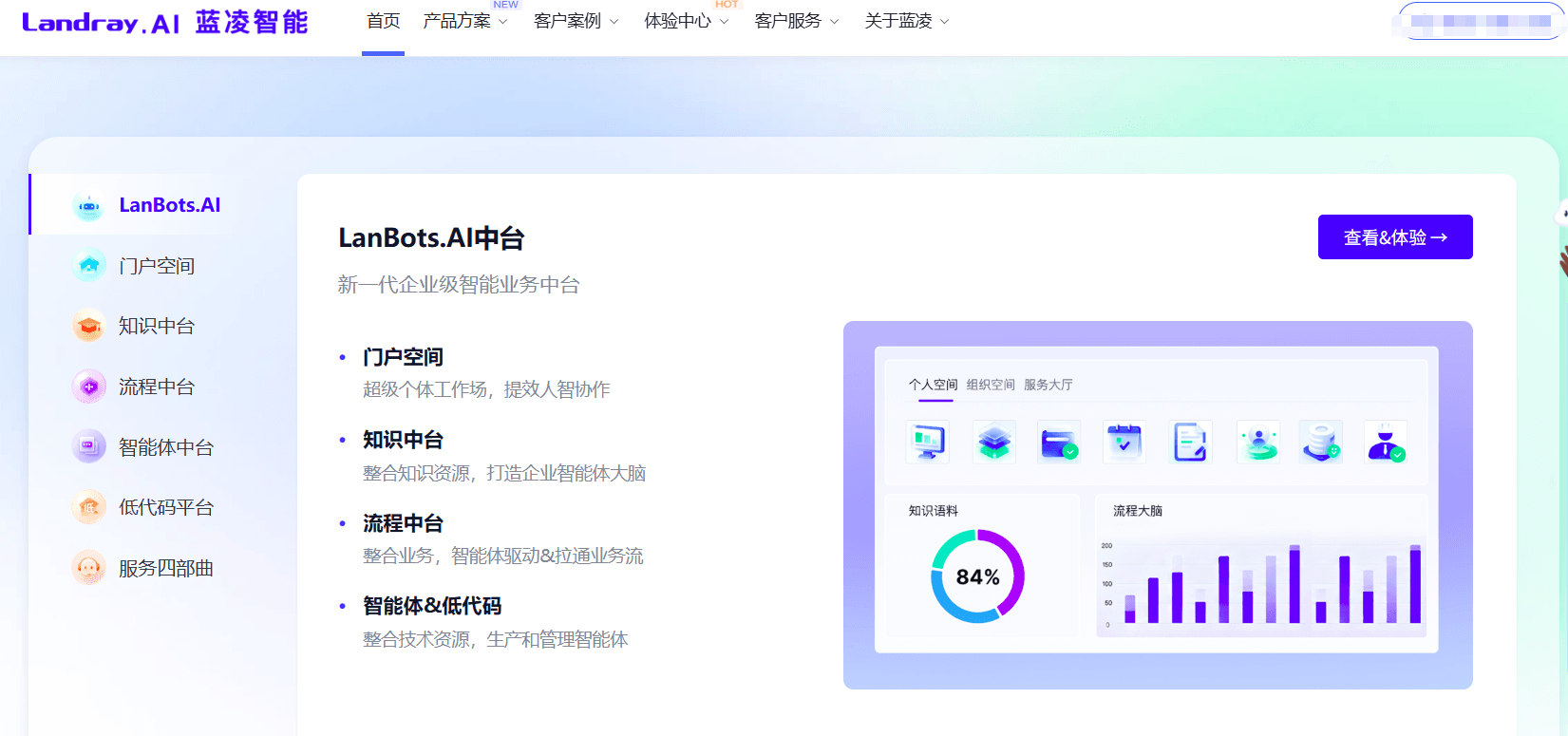Image resolution: width=1568 pixels, height=736 pixels.
Task: Select 流程中台 label in sidebar
Action: pyautogui.click(x=157, y=387)
